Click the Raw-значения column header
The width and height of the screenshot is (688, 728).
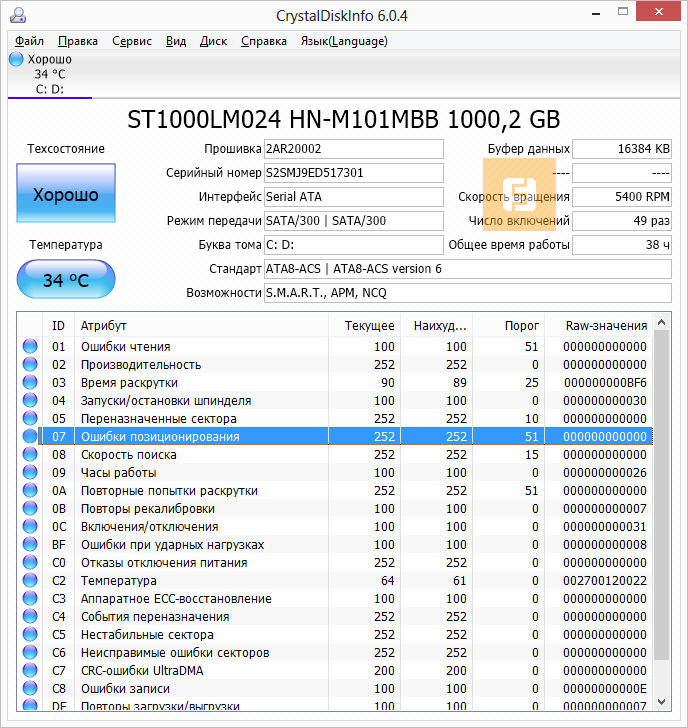click(x=599, y=325)
